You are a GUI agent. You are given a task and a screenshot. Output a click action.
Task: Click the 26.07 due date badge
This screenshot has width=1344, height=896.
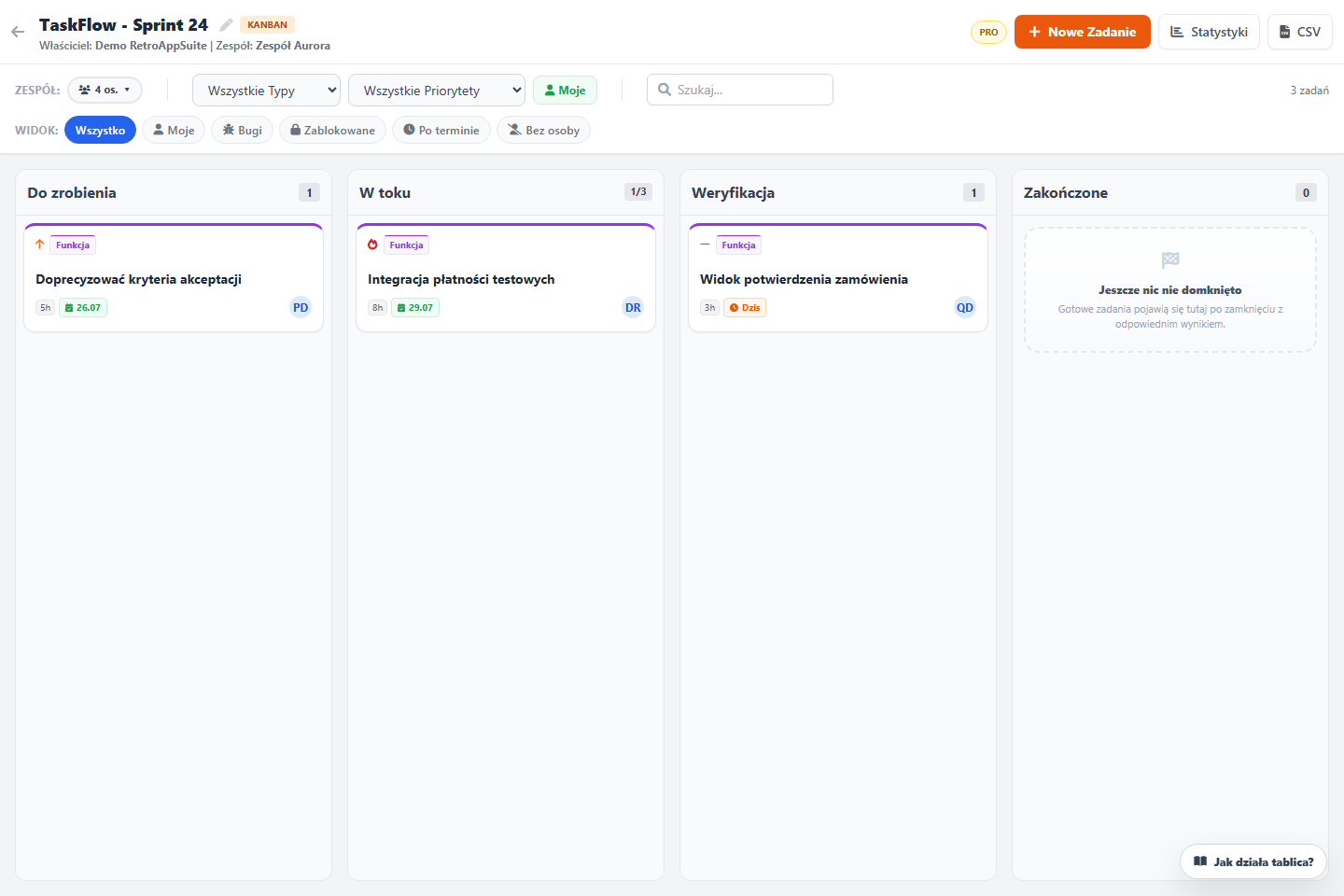[83, 307]
